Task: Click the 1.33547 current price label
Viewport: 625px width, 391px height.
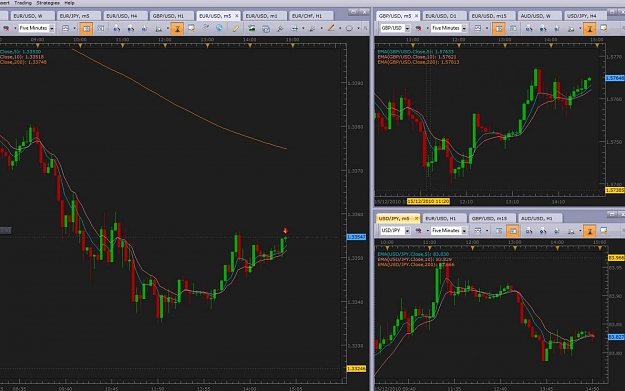Action: point(356,237)
